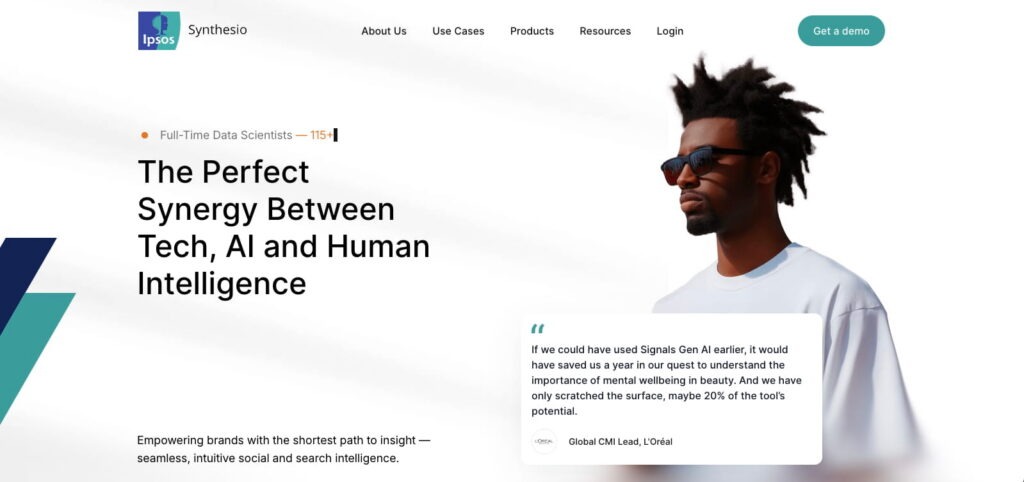
Task: Click the teal quotation mark icon
Action: (x=537, y=329)
